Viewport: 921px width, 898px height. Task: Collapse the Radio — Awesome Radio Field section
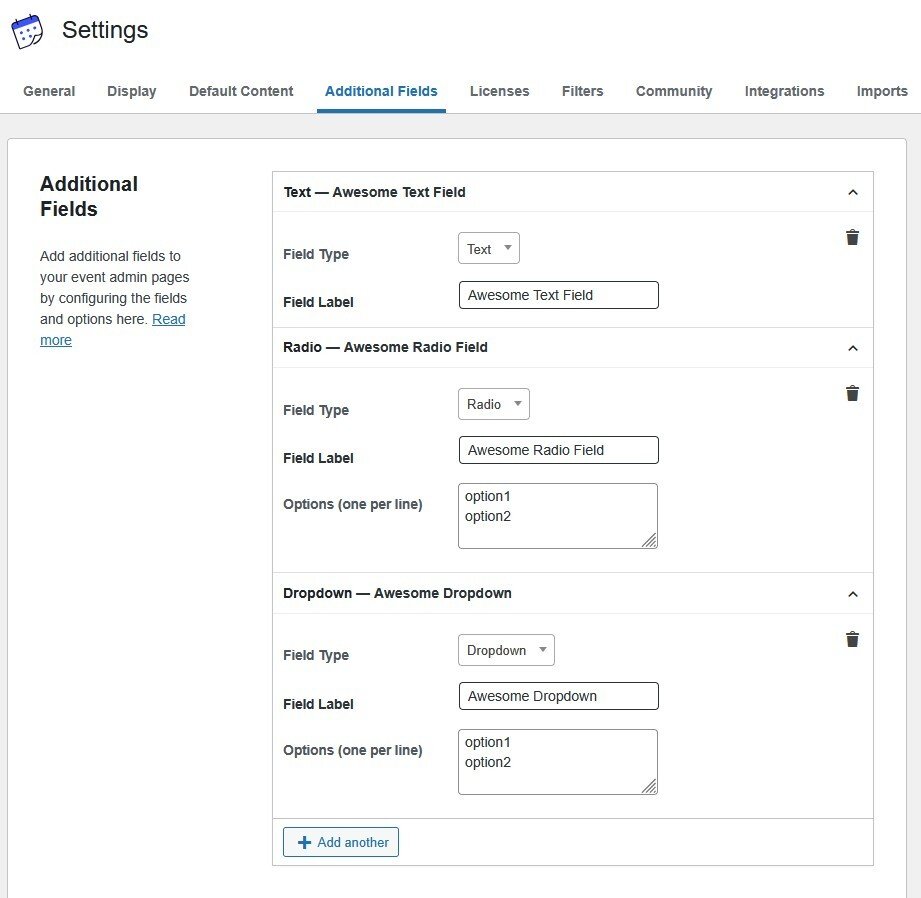852,348
